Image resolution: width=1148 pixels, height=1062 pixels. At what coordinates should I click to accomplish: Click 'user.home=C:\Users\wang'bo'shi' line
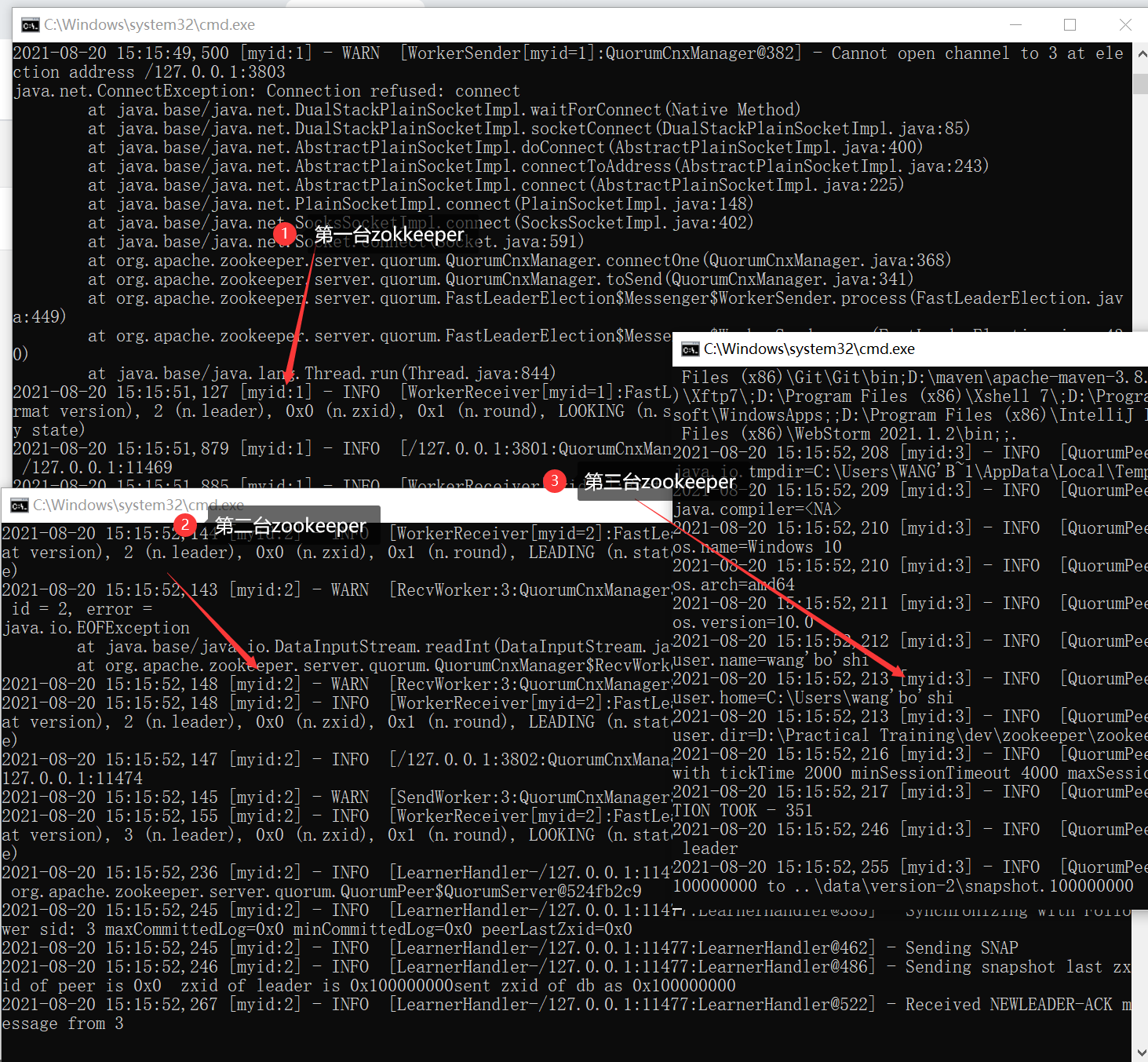[814, 698]
